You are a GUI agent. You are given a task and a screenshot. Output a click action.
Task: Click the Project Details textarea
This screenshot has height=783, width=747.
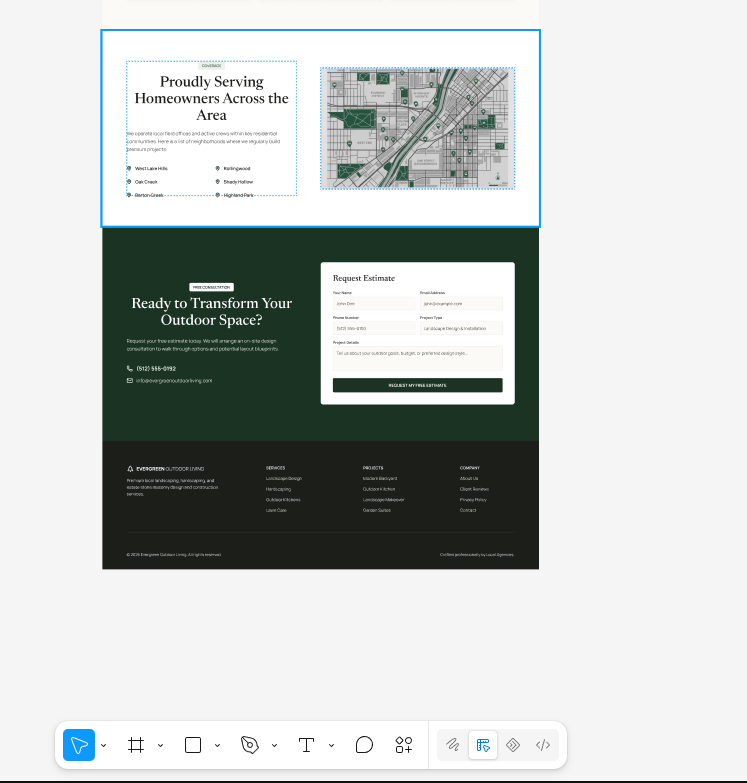pyautogui.click(x=417, y=359)
